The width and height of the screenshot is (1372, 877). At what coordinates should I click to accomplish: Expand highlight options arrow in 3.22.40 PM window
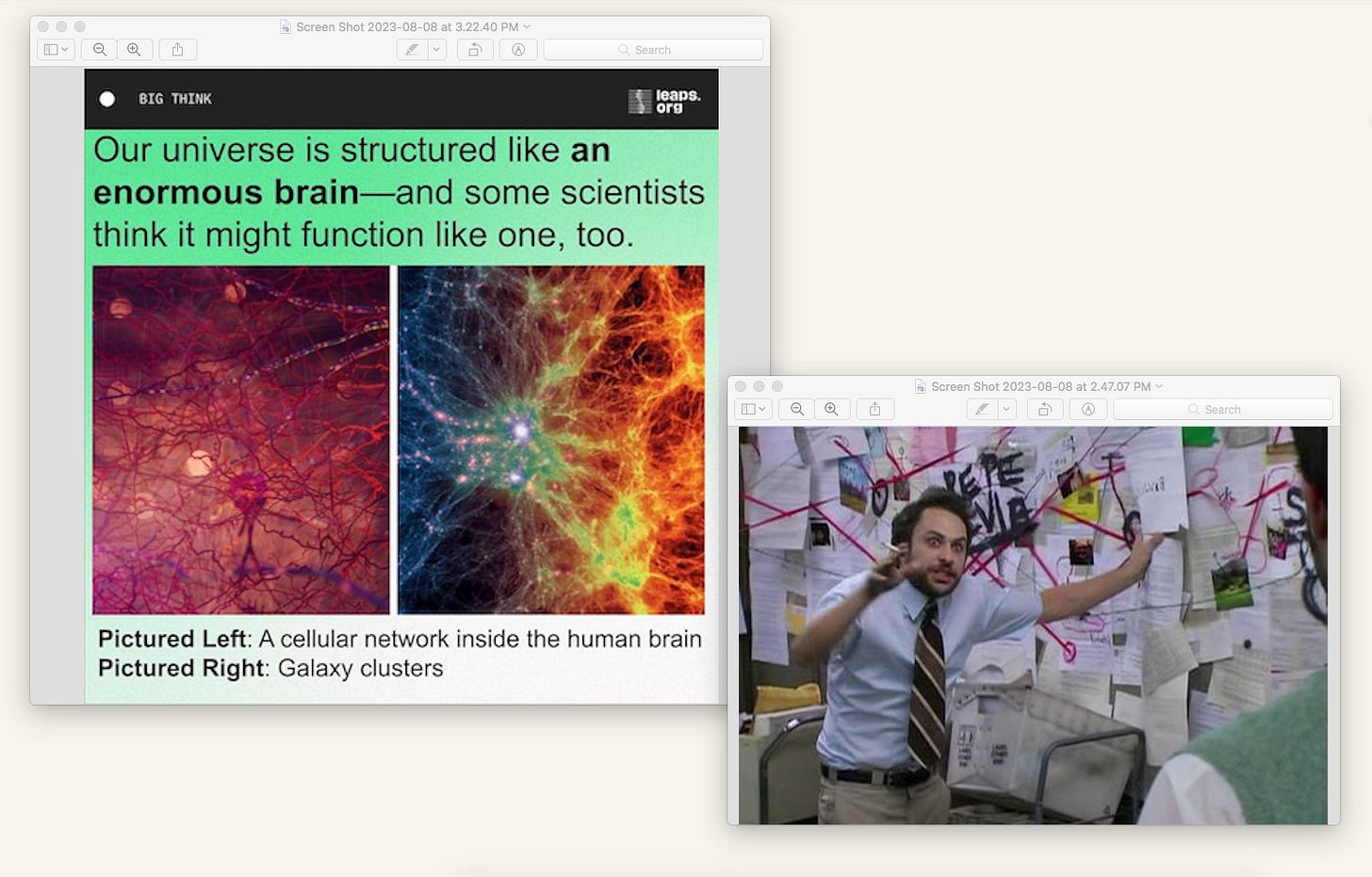click(436, 50)
